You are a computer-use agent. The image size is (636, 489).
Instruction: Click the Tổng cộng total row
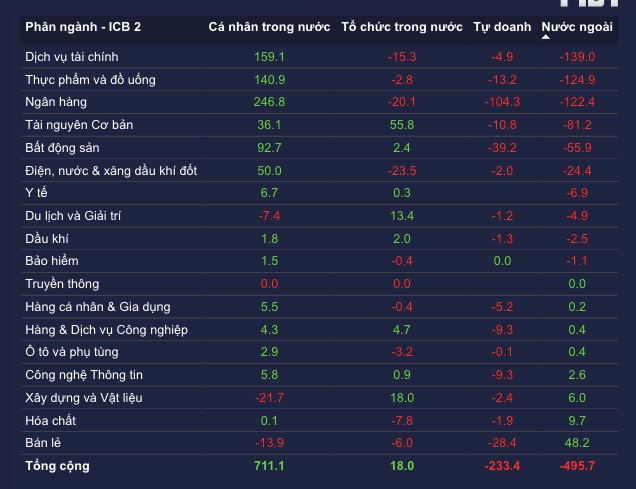(x=57, y=466)
